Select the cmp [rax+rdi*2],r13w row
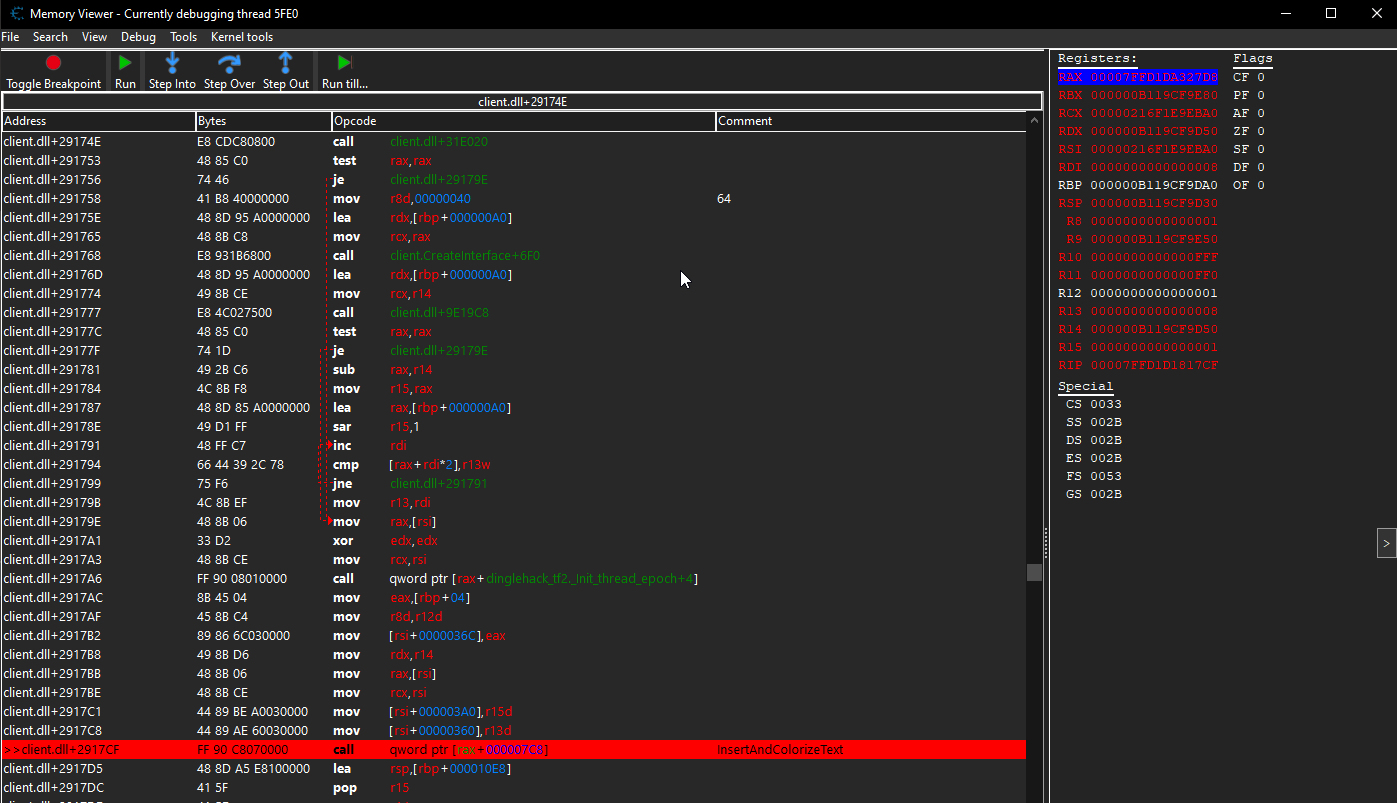The height and width of the screenshot is (803, 1397). 514,464
